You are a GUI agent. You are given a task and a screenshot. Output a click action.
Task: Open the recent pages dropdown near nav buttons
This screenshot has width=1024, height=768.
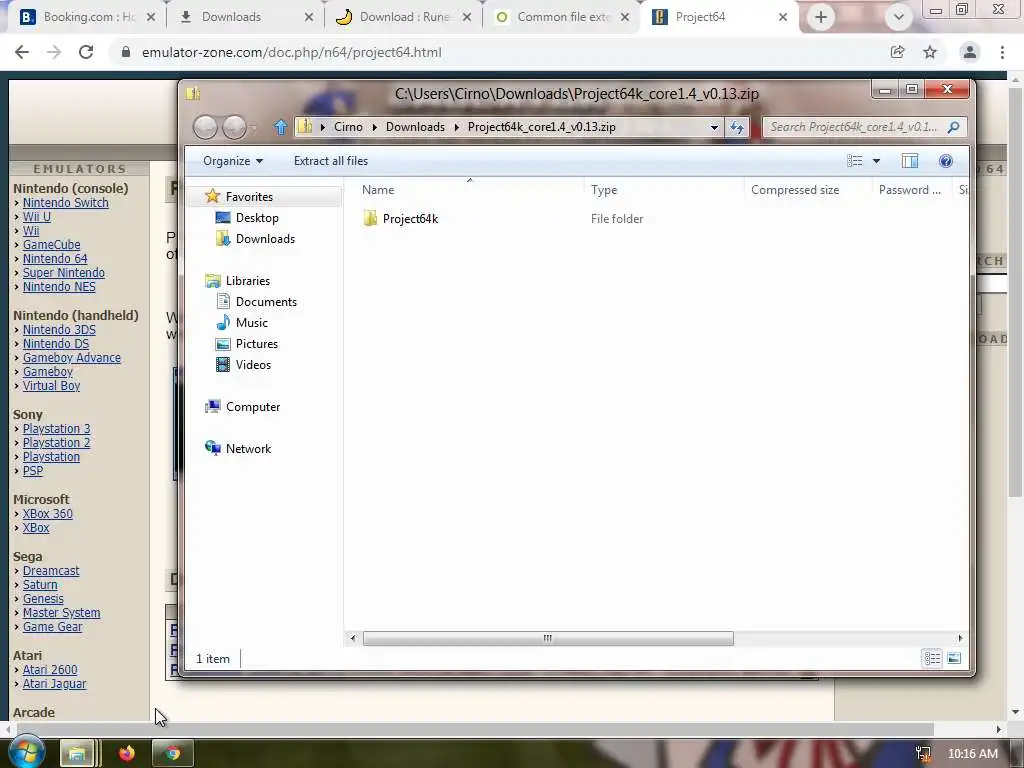(x=253, y=127)
